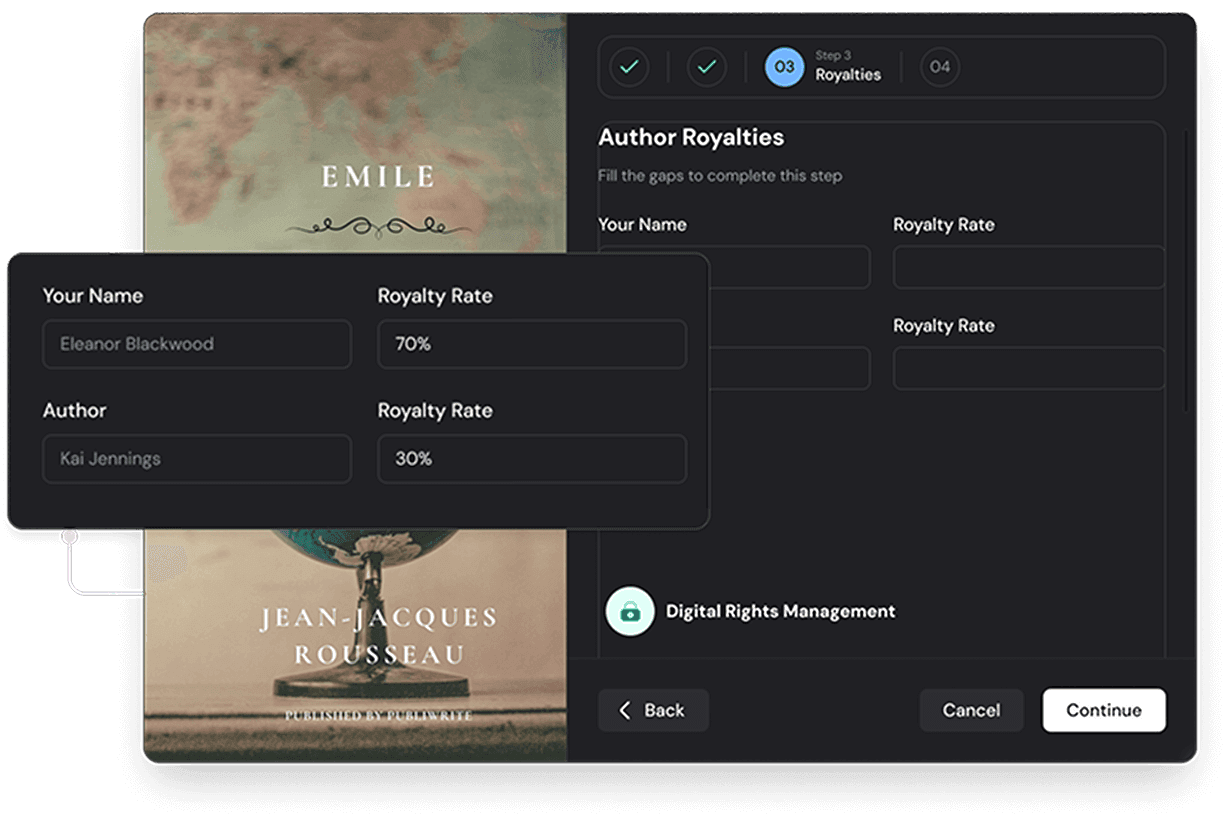Click the Author Royalties panel scrollbar
Image resolution: width=1229 pixels, height=824 pixels.
pos(1186,270)
